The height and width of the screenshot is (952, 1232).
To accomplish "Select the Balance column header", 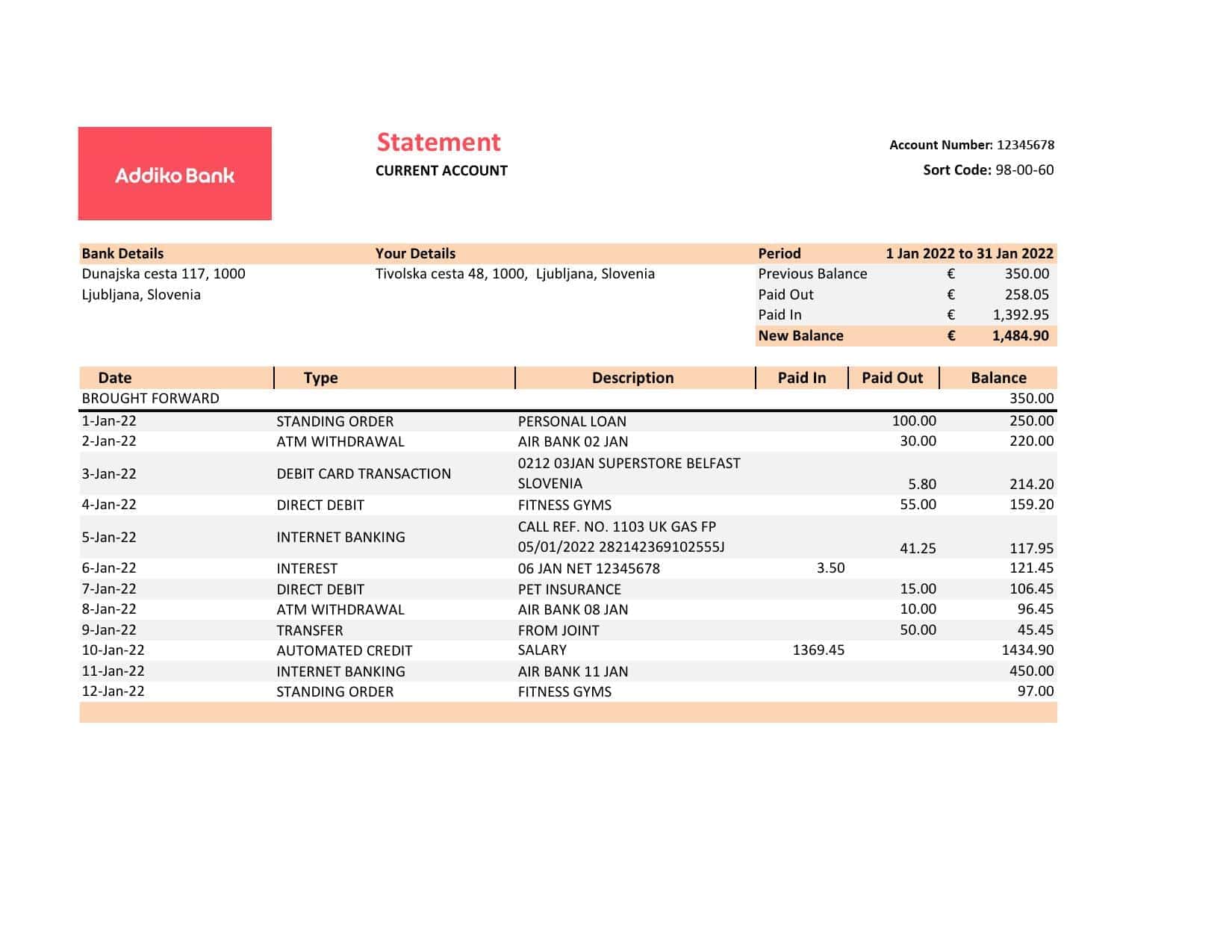I will [x=998, y=378].
